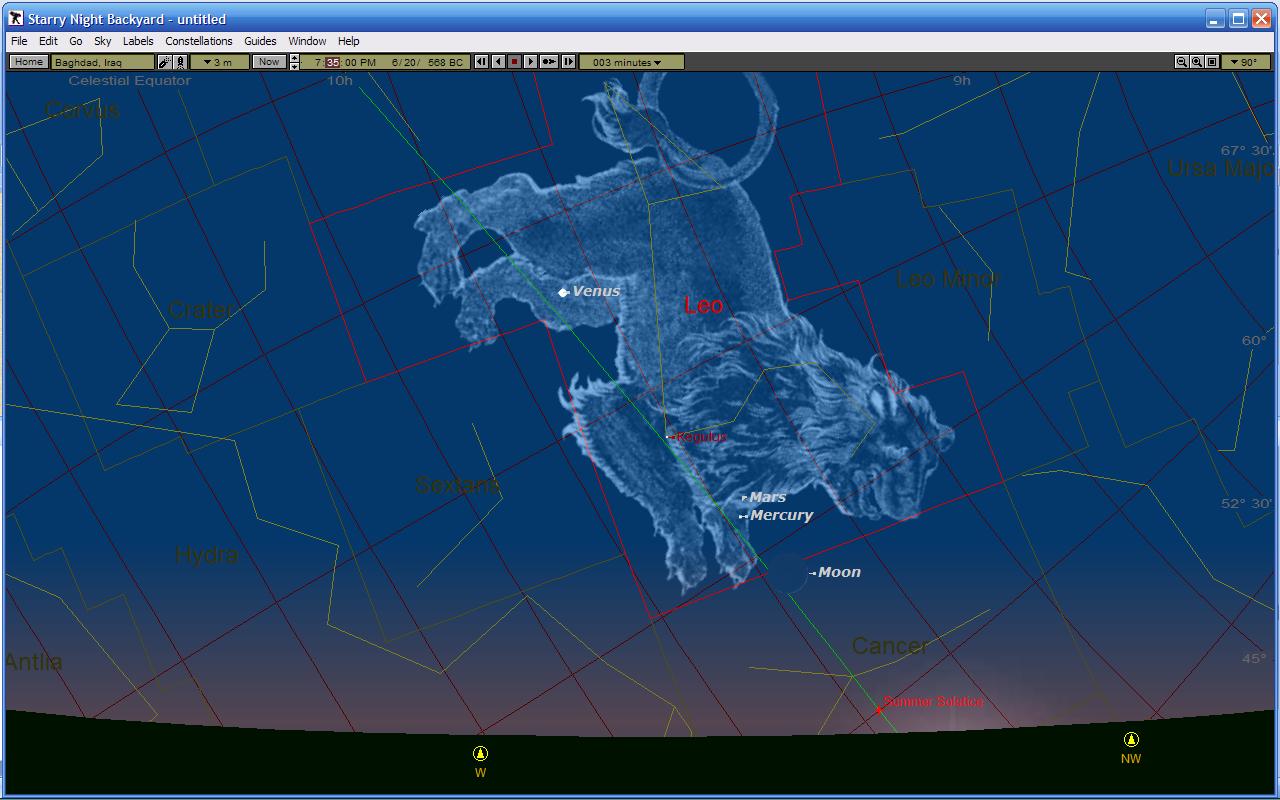The width and height of the screenshot is (1280, 800).
Task: Open the 90° field of view dropdown
Action: [x=1245, y=62]
